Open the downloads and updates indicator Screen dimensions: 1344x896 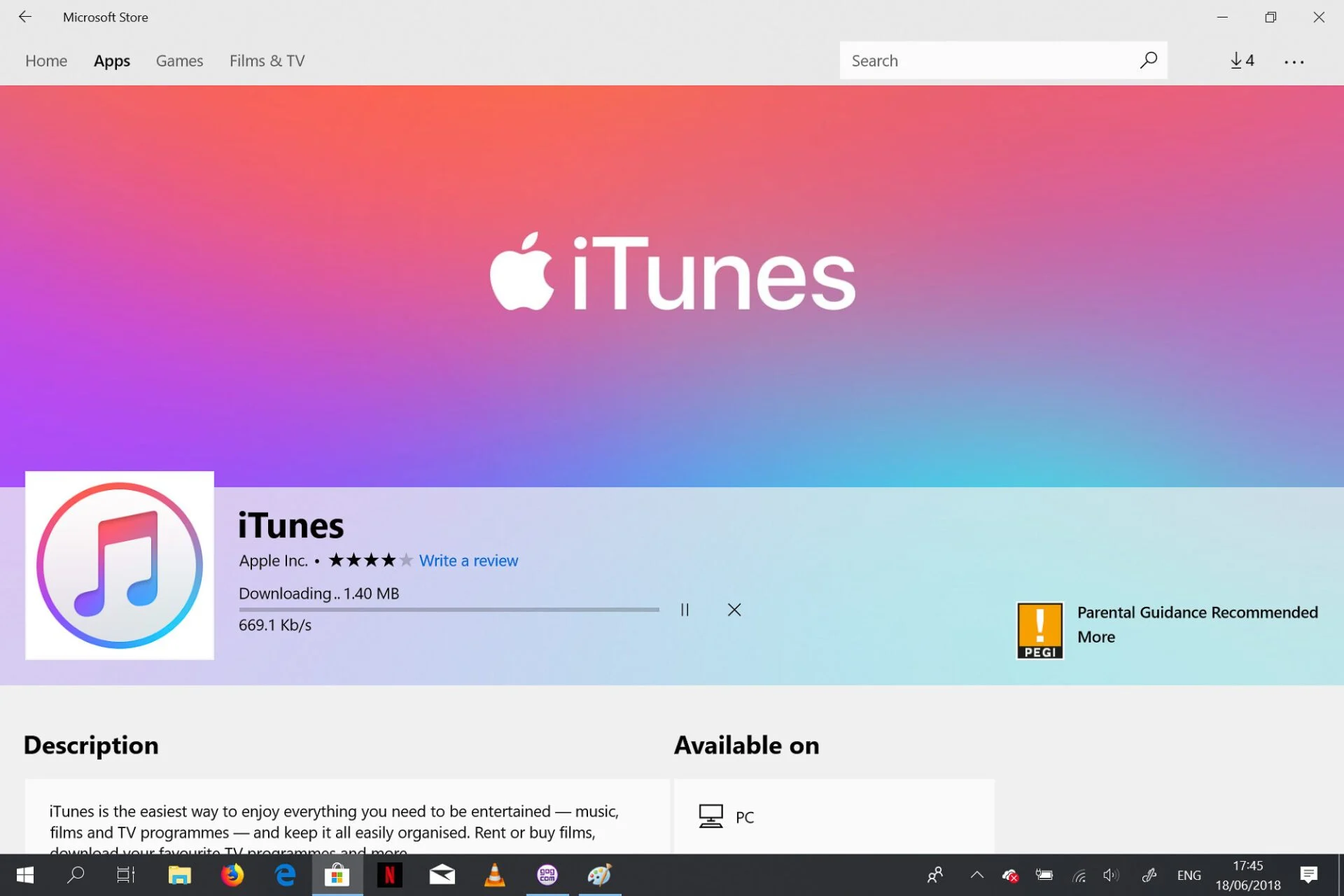click(x=1242, y=61)
